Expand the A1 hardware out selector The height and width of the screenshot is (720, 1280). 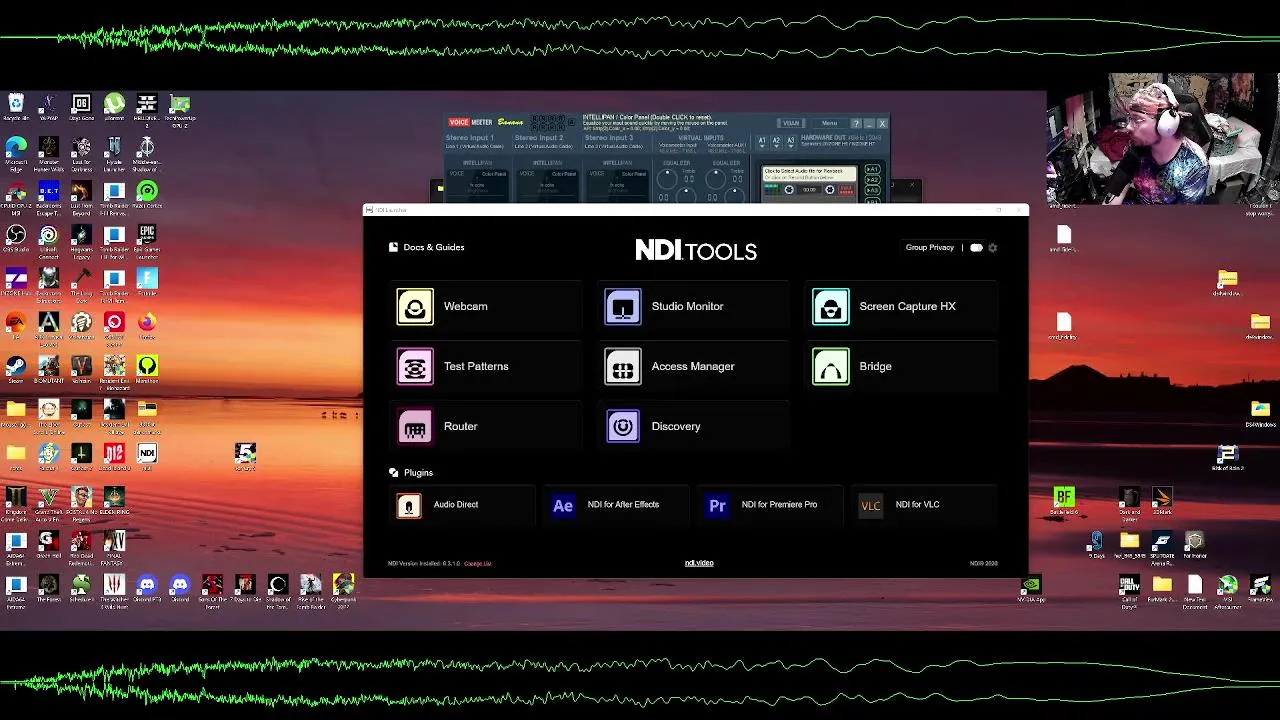pyautogui.click(x=762, y=142)
